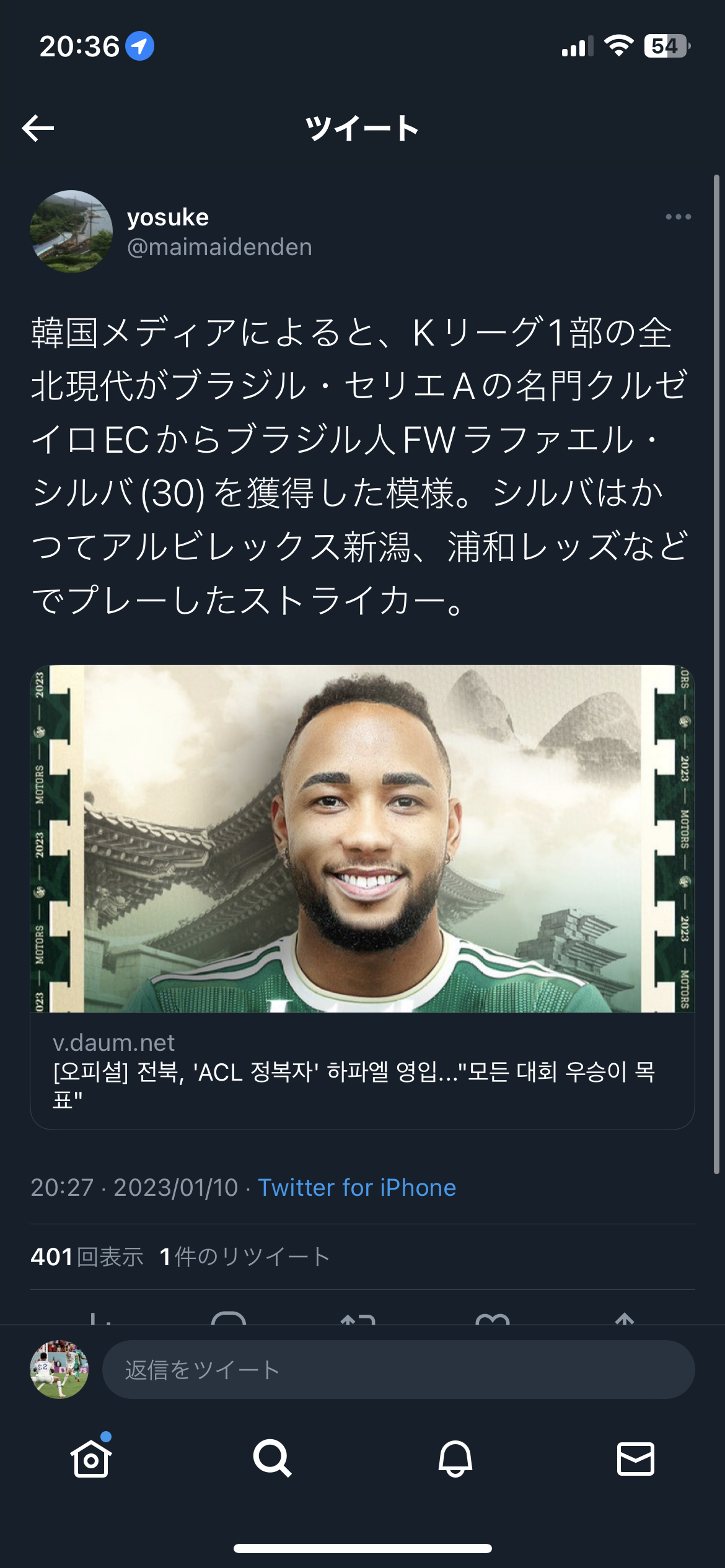This screenshot has height=1568, width=725.
Task: Tap the share arrow icon
Action: [625, 1318]
